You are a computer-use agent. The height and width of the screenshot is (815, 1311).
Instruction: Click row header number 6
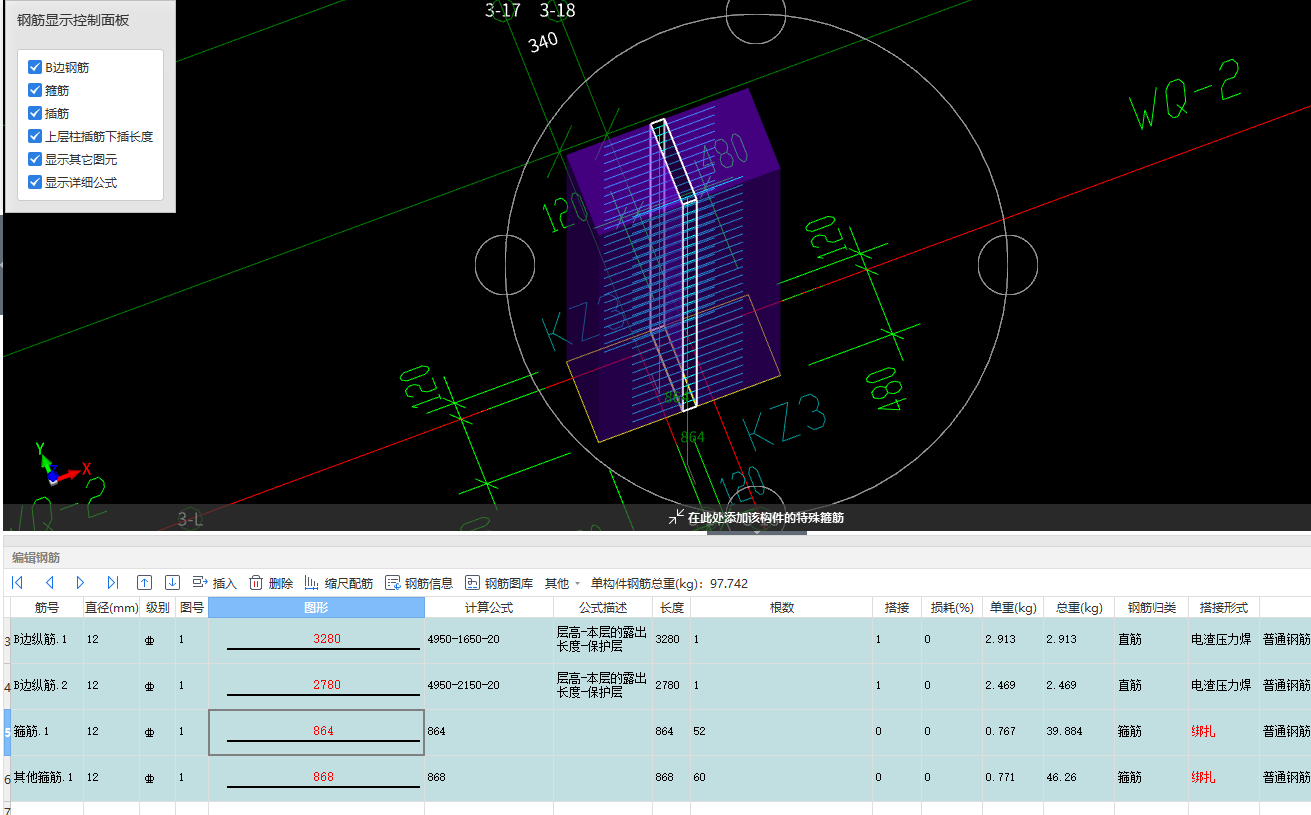coord(6,778)
